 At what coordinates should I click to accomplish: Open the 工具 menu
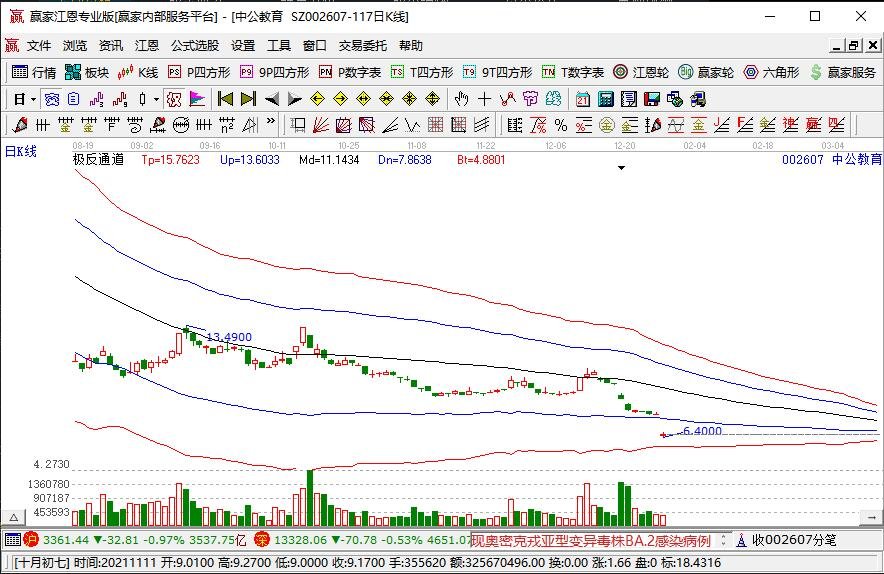tap(279, 46)
